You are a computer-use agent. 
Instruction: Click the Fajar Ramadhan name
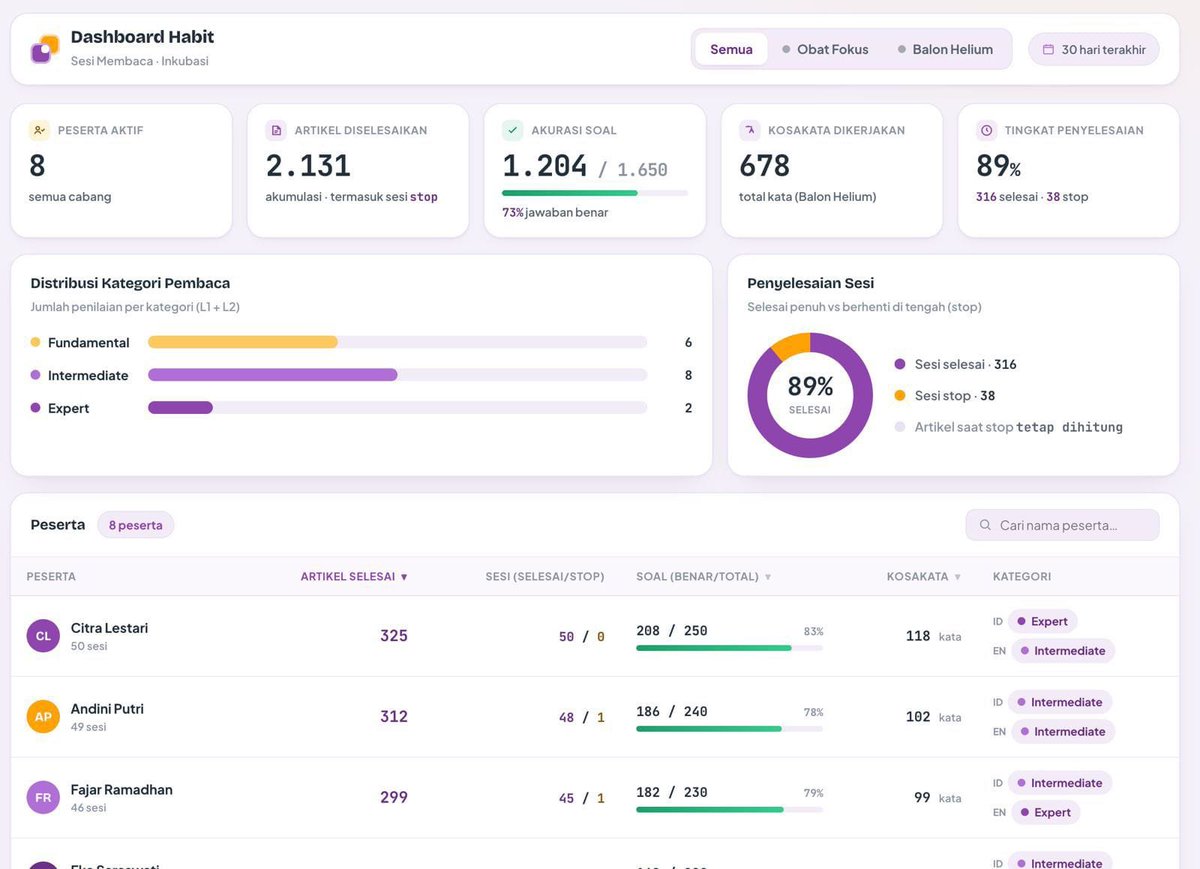(x=121, y=790)
